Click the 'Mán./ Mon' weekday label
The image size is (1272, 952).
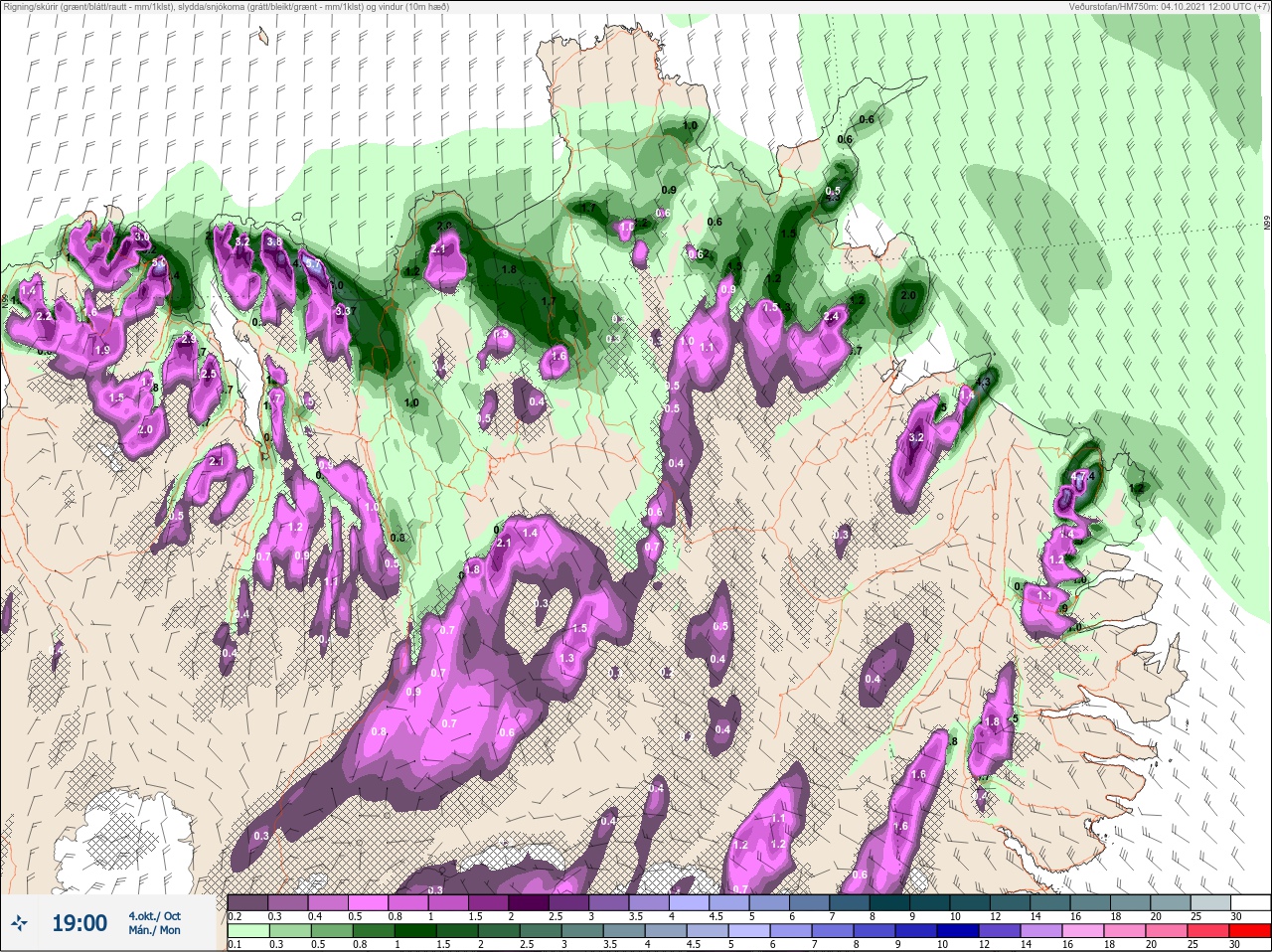pyautogui.click(x=155, y=930)
